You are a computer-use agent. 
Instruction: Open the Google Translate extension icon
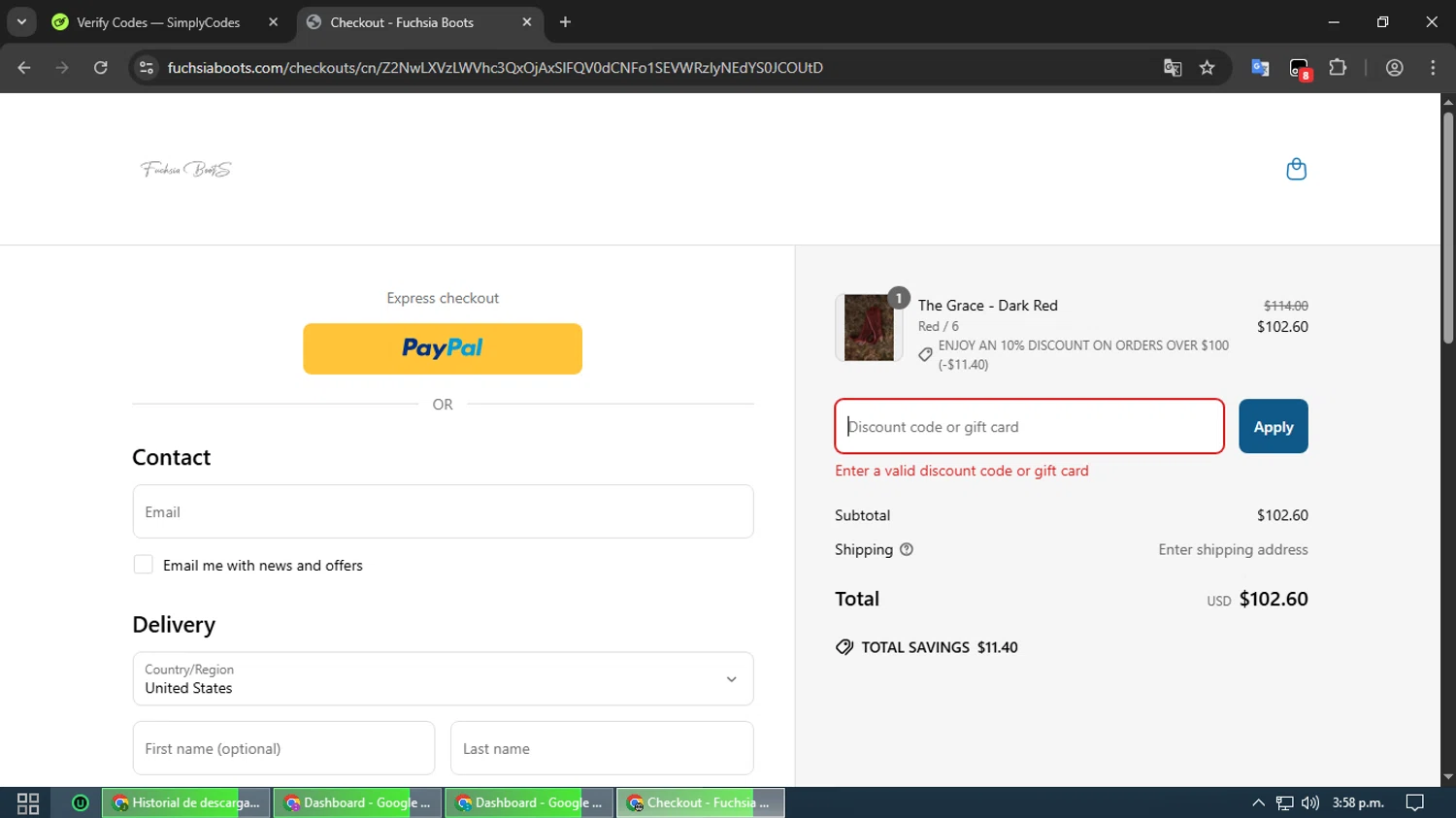pos(1260,67)
